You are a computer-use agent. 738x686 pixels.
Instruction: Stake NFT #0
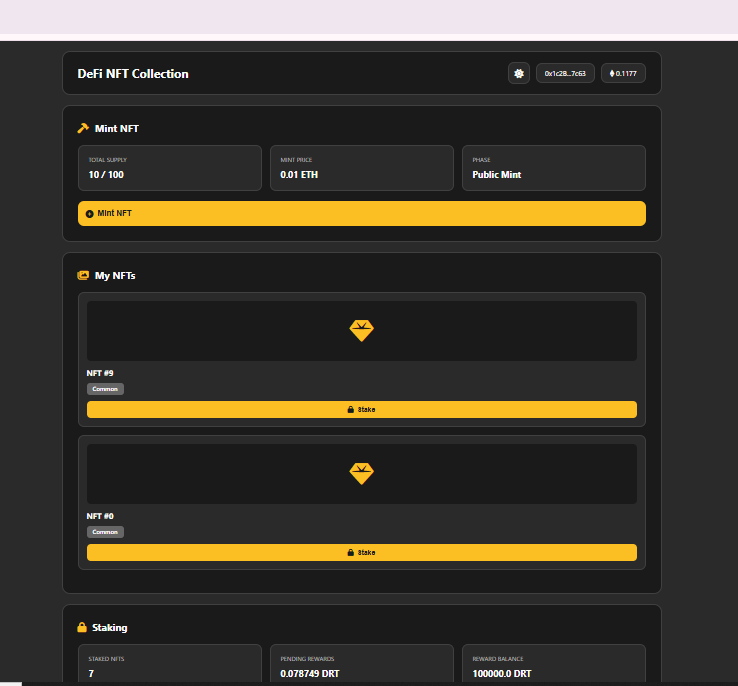pyautogui.click(x=361, y=552)
